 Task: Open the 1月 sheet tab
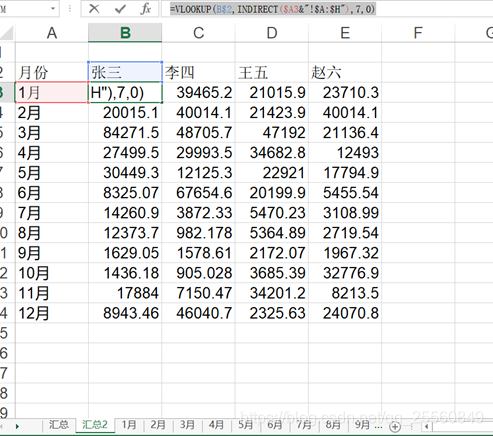point(129,425)
